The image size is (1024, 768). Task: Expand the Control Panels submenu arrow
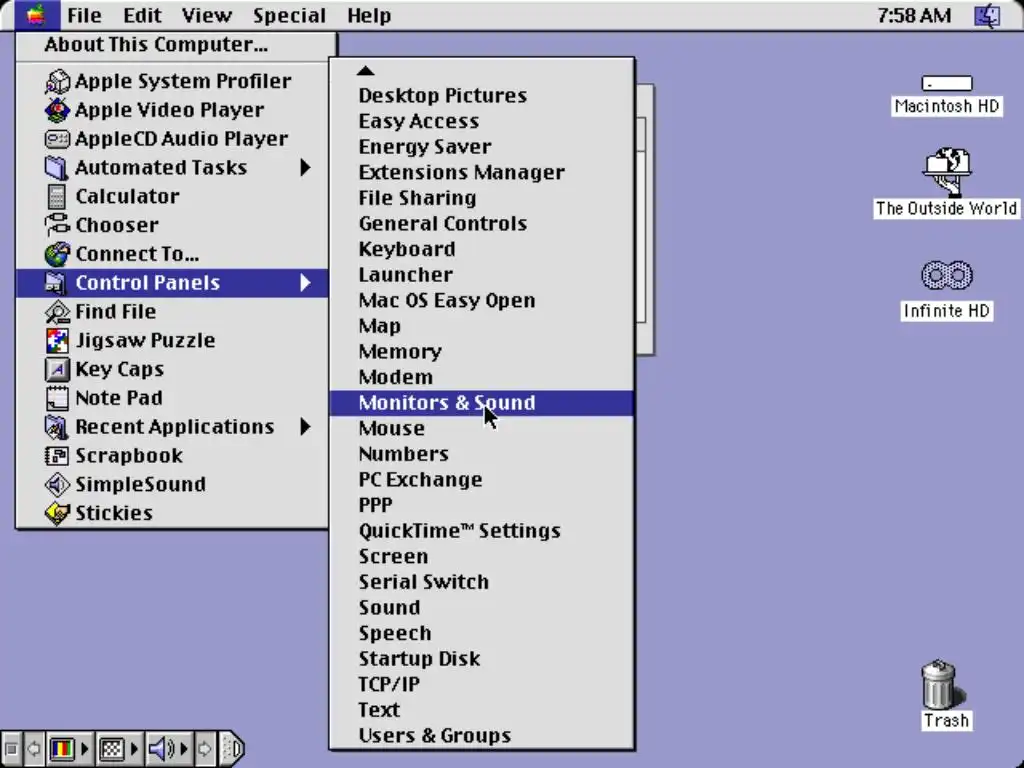pyautogui.click(x=305, y=283)
